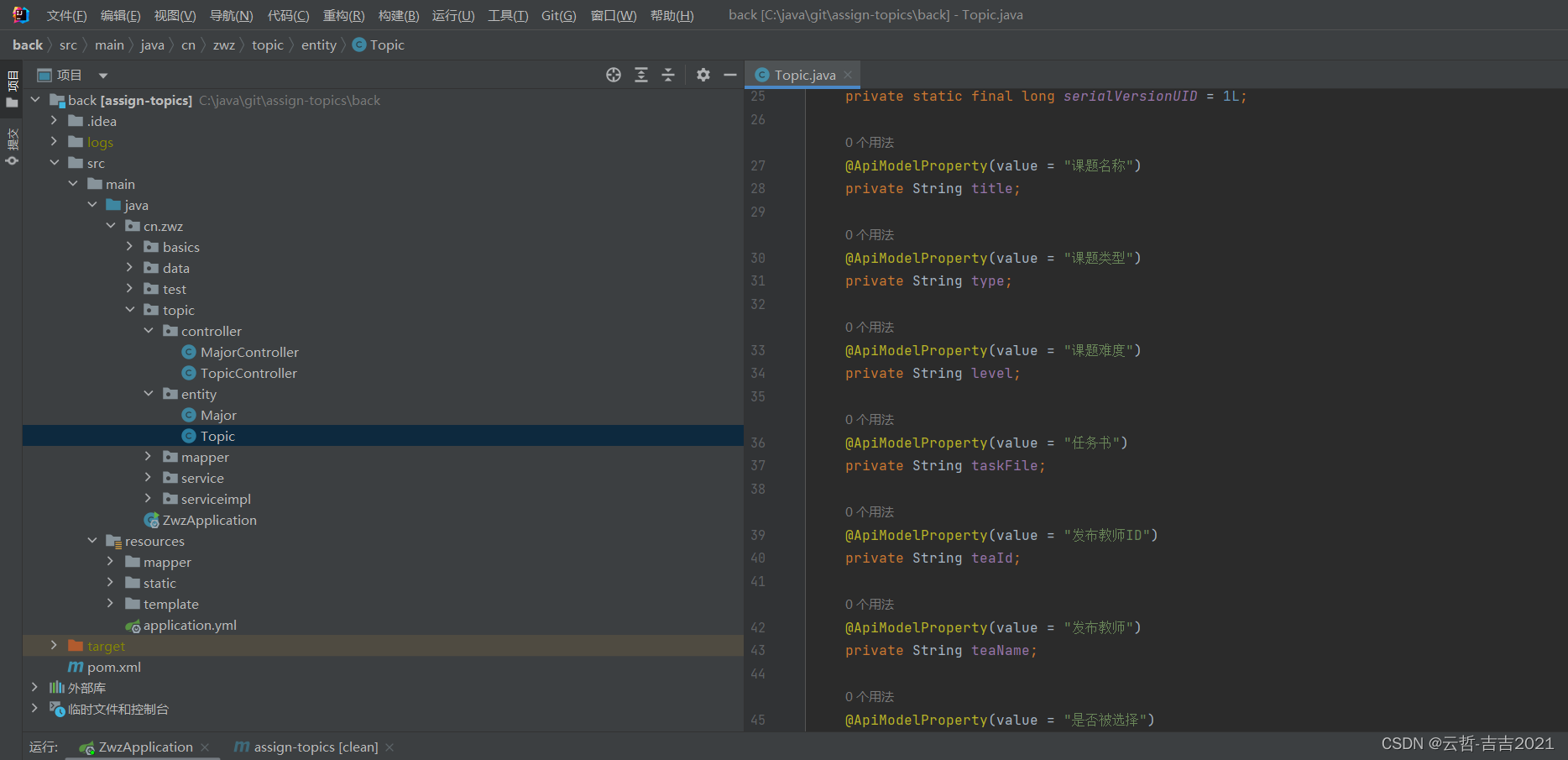Open the project panel settings gear
The image size is (1568, 760).
703,75
